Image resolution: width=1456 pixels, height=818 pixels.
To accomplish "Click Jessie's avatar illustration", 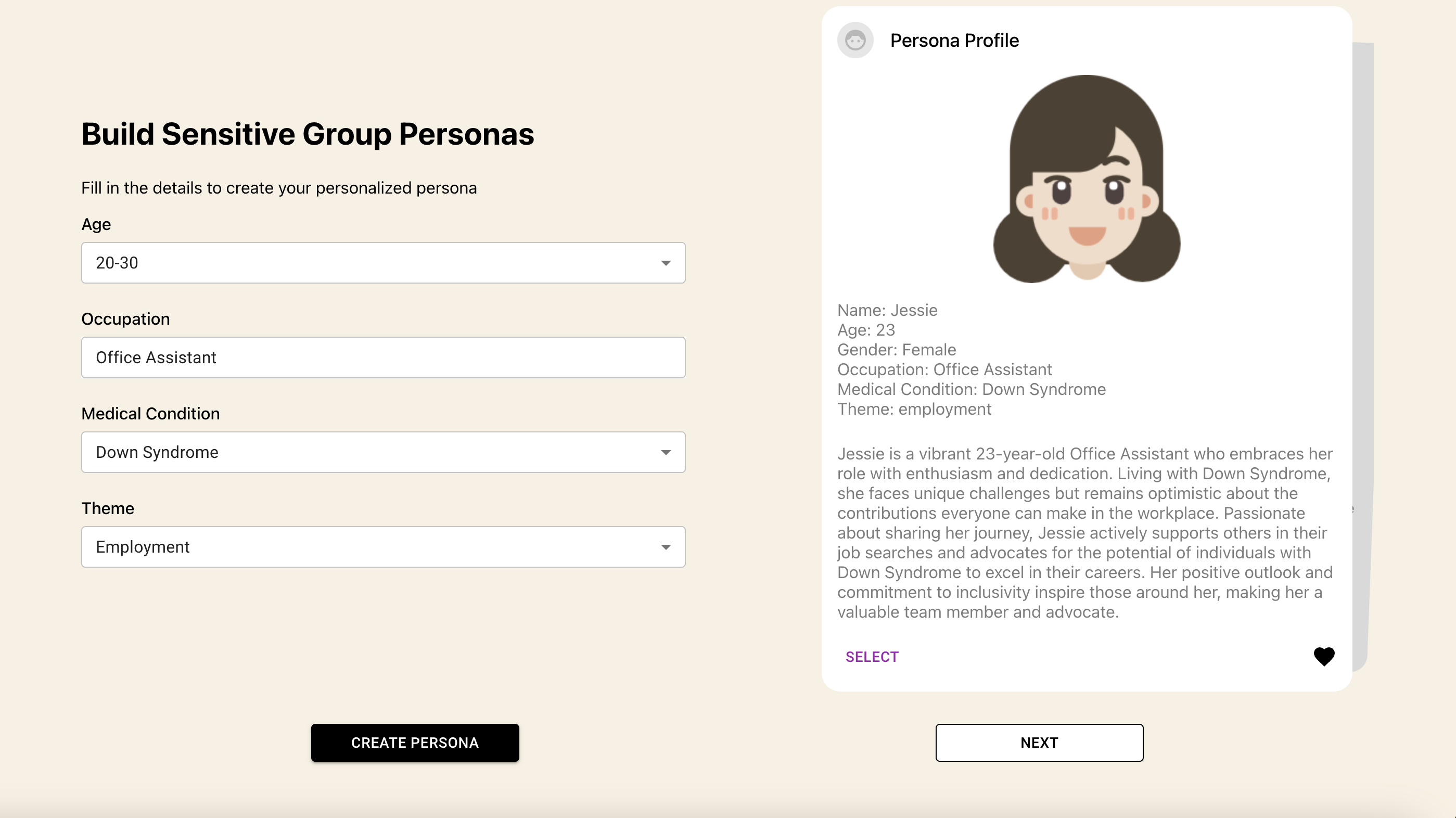I will tap(1087, 179).
